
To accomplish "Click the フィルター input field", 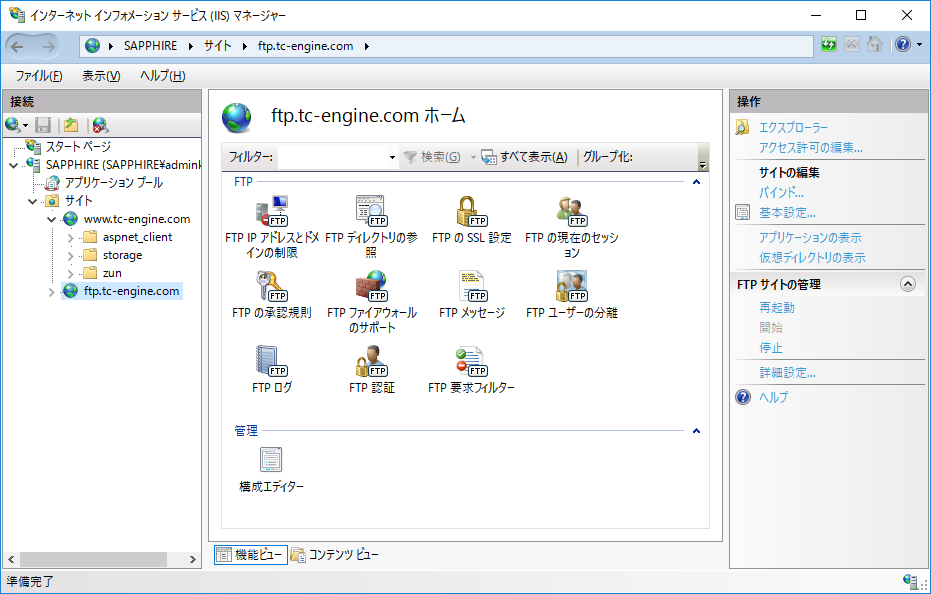I will point(332,157).
